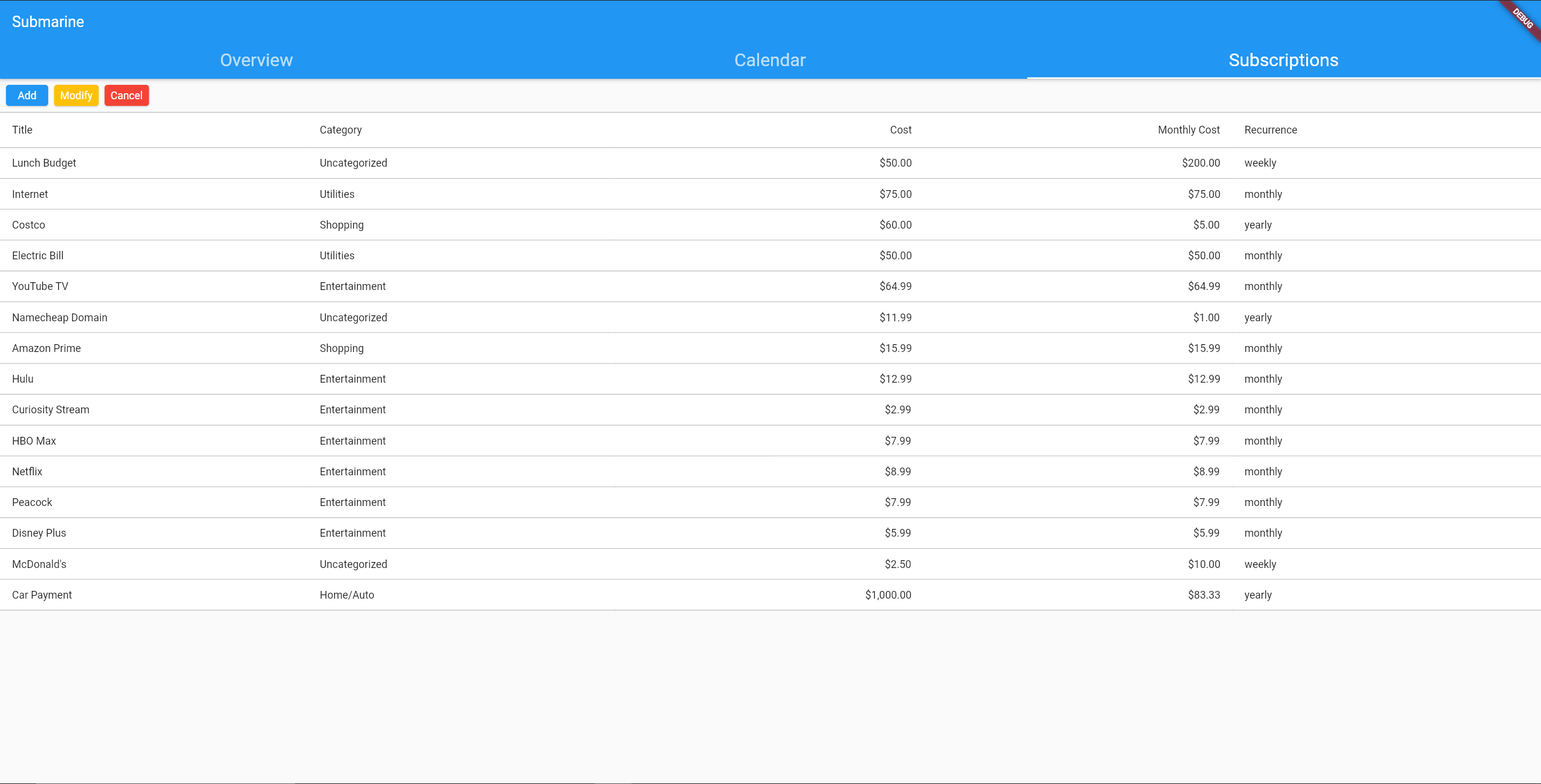Screen dimensions: 1541x784
Task: Select the Car Payment row
Action: coord(42,595)
